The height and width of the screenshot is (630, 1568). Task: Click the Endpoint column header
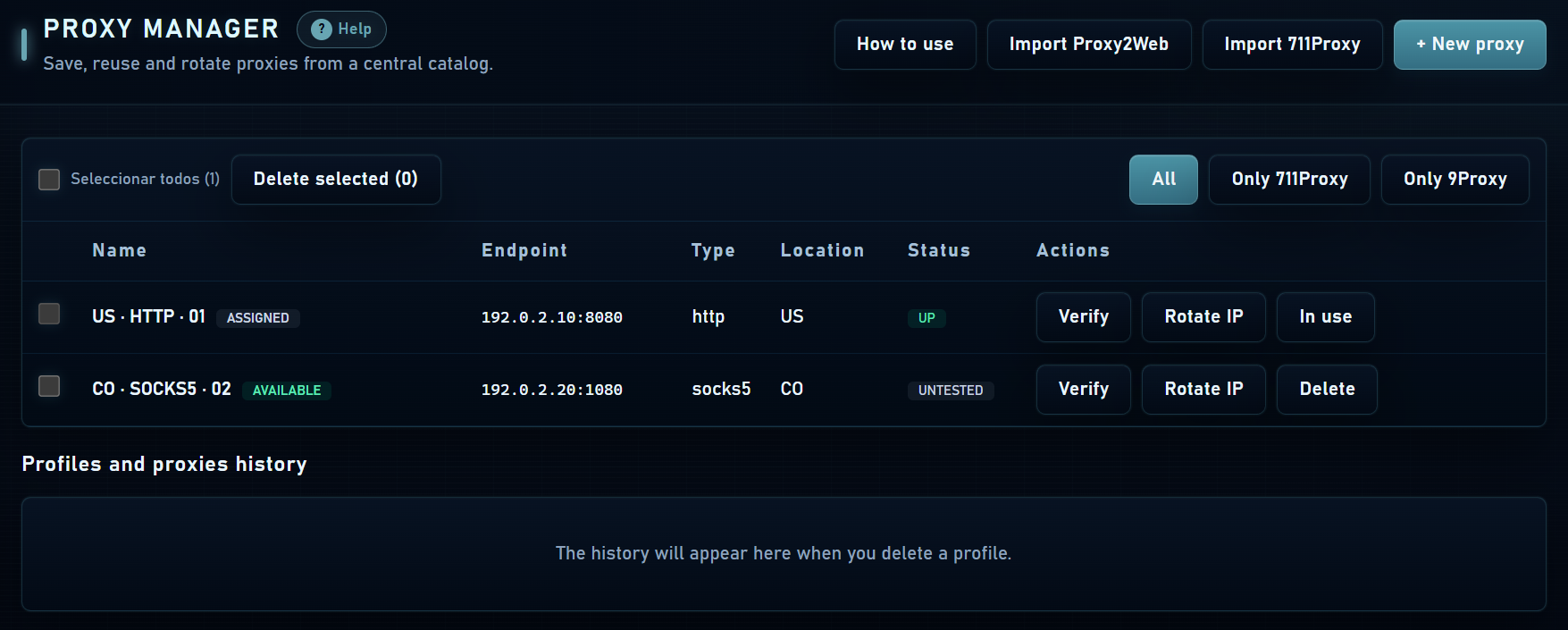[x=524, y=251]
